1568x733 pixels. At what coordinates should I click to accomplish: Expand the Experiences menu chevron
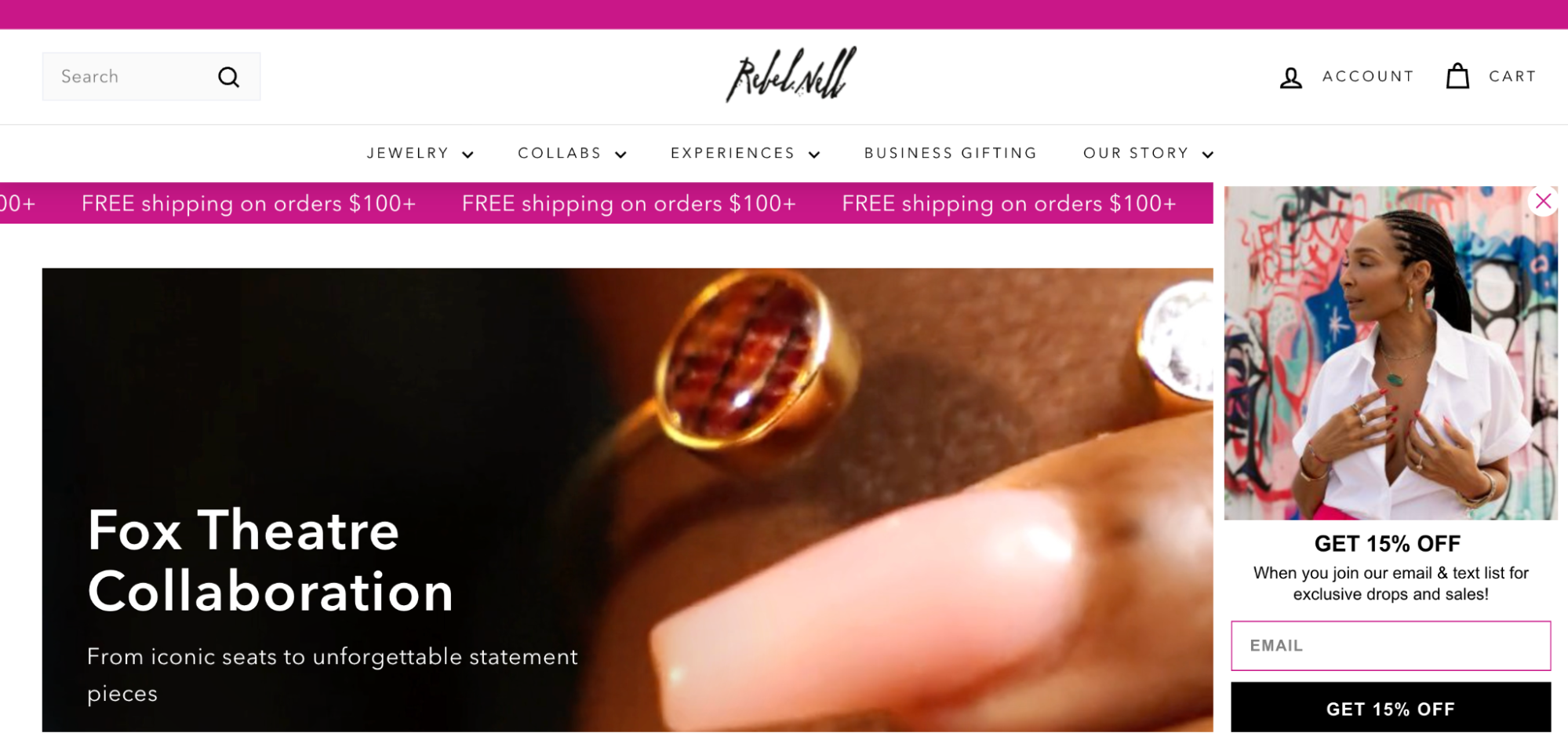tap(814, 155)
